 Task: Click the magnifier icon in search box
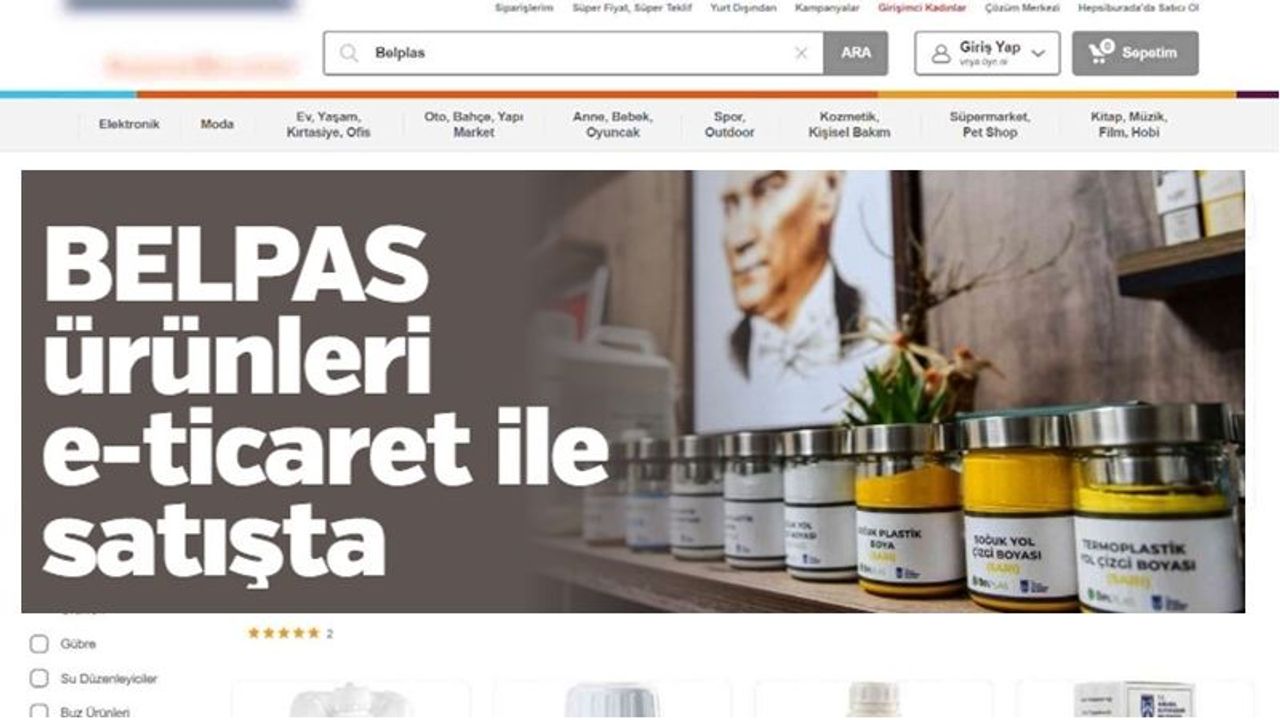(348, 53)
